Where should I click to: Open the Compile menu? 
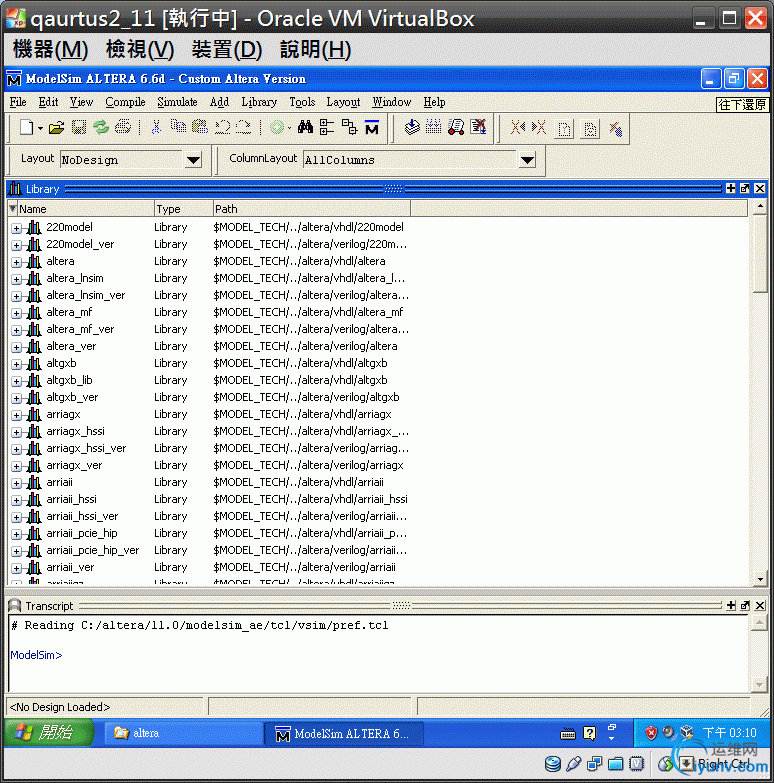[x=125, y=102]
